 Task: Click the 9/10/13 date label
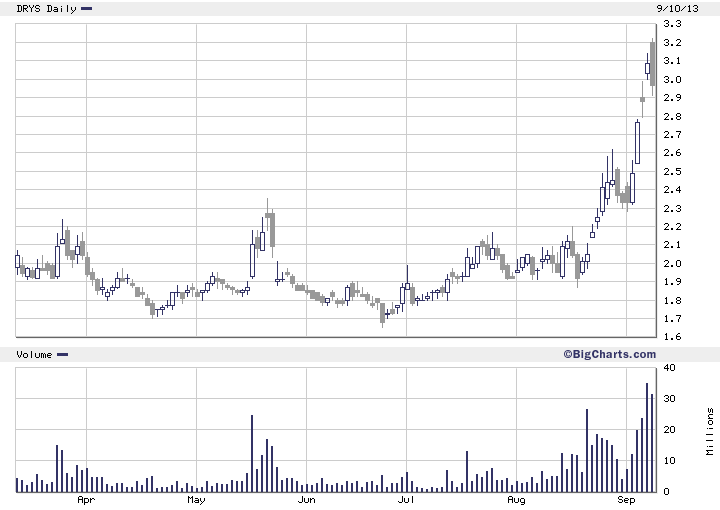677,9
